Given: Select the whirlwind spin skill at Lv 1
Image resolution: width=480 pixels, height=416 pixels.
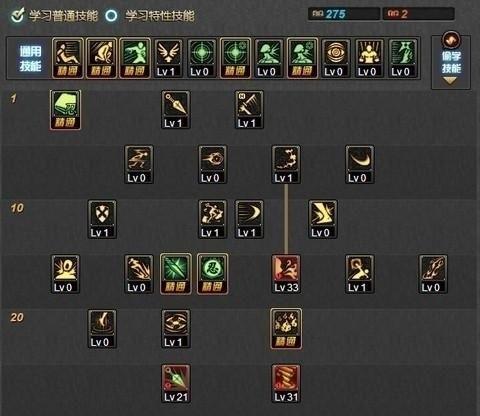Looking at the screenshot, I should (176, 329).
